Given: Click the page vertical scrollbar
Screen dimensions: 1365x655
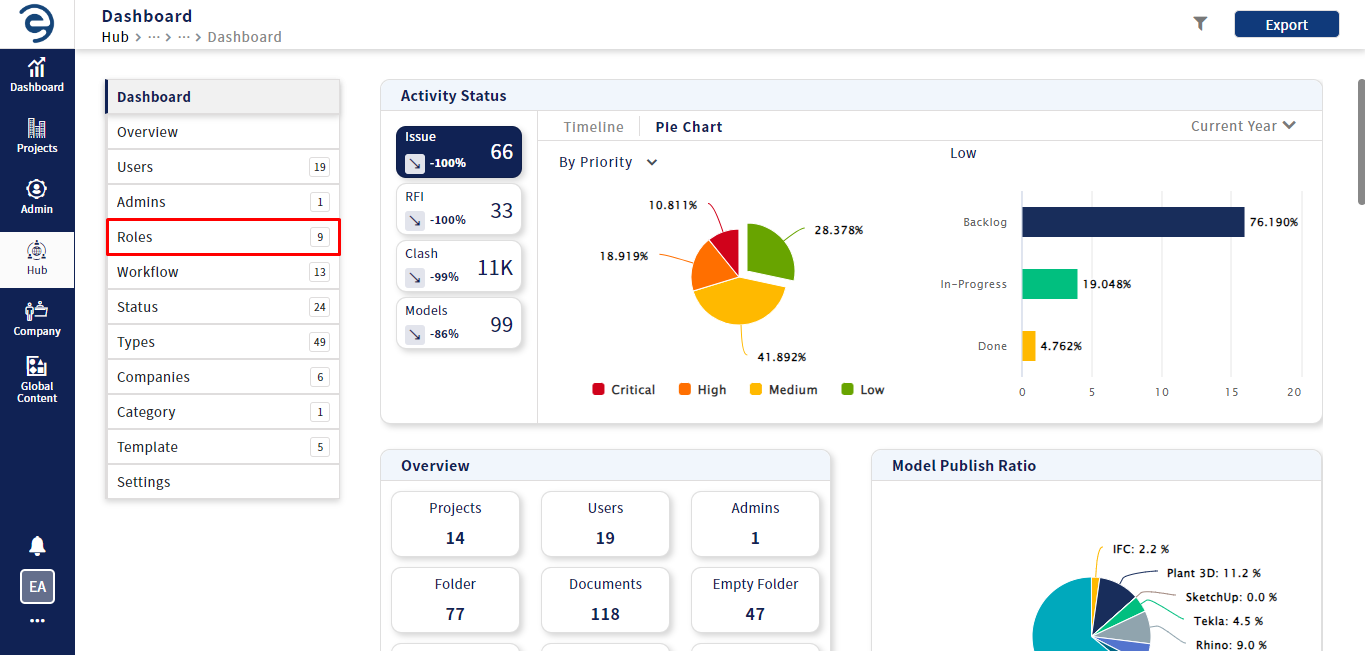Looking at the screenshot, I should pyautogui.click(x=1359, y=140).
